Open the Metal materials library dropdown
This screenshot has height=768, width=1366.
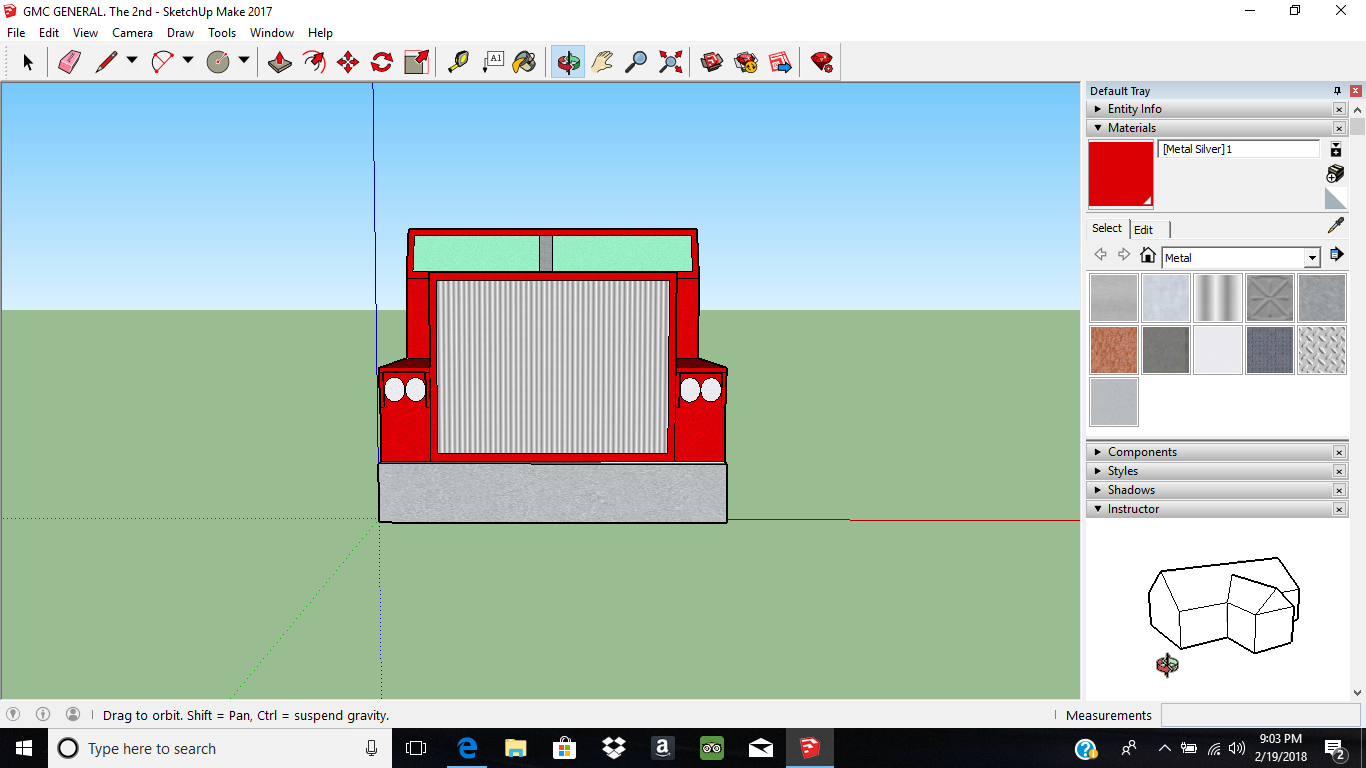(1312, 258)
